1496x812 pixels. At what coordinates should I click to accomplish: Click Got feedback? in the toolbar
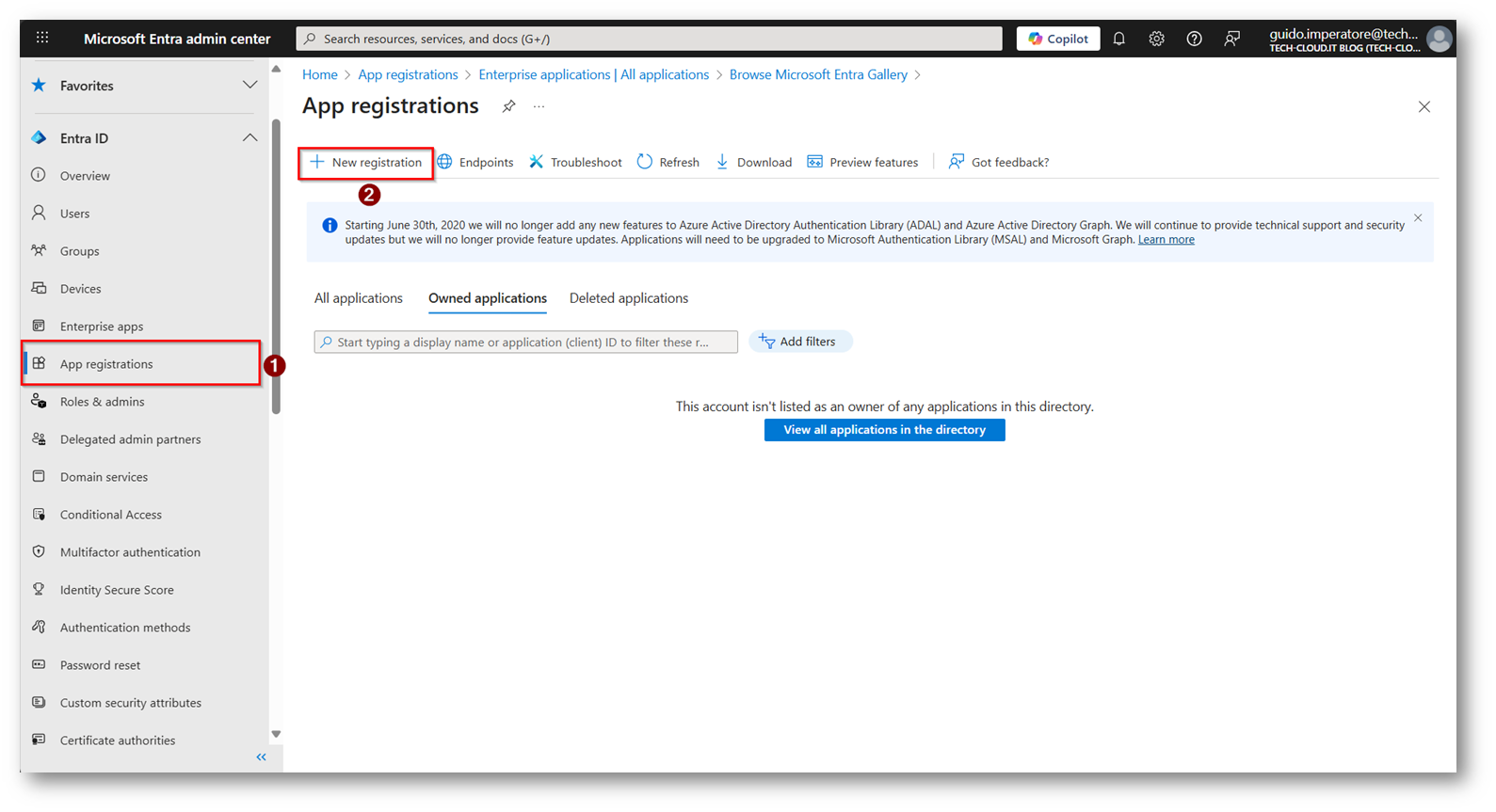[999, 163]
